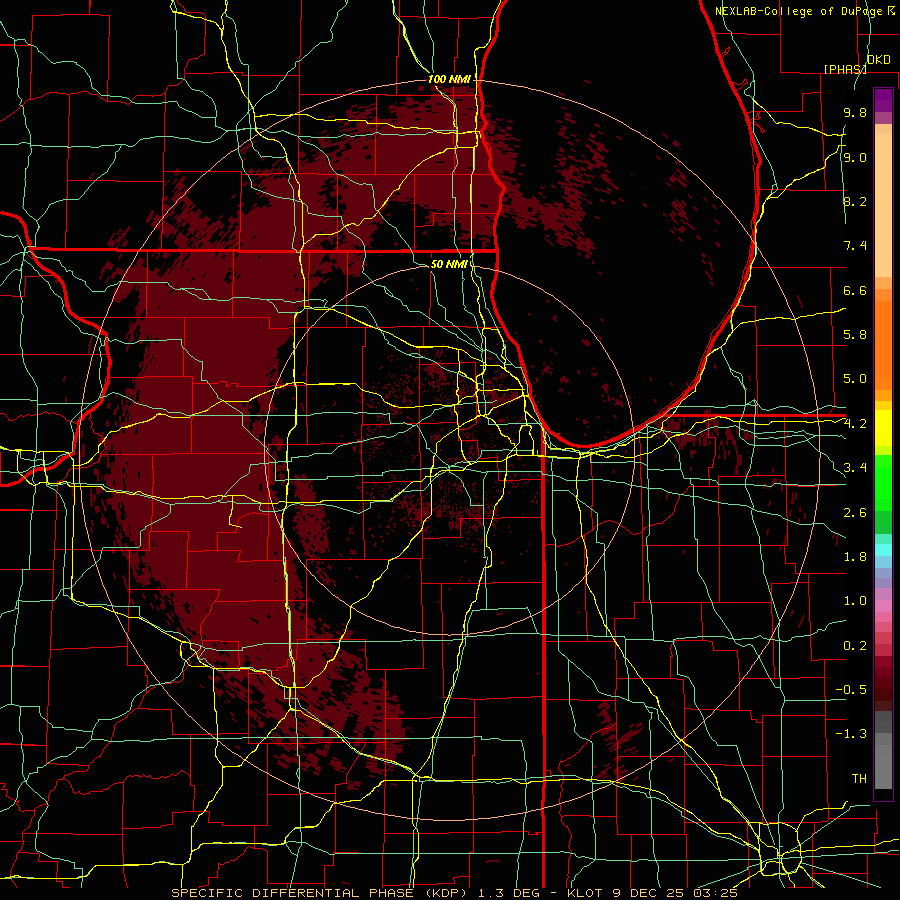This screenshot has height=900, width=900.
Task: Click the 100 NMI range ring label
Action: [449, 79]
